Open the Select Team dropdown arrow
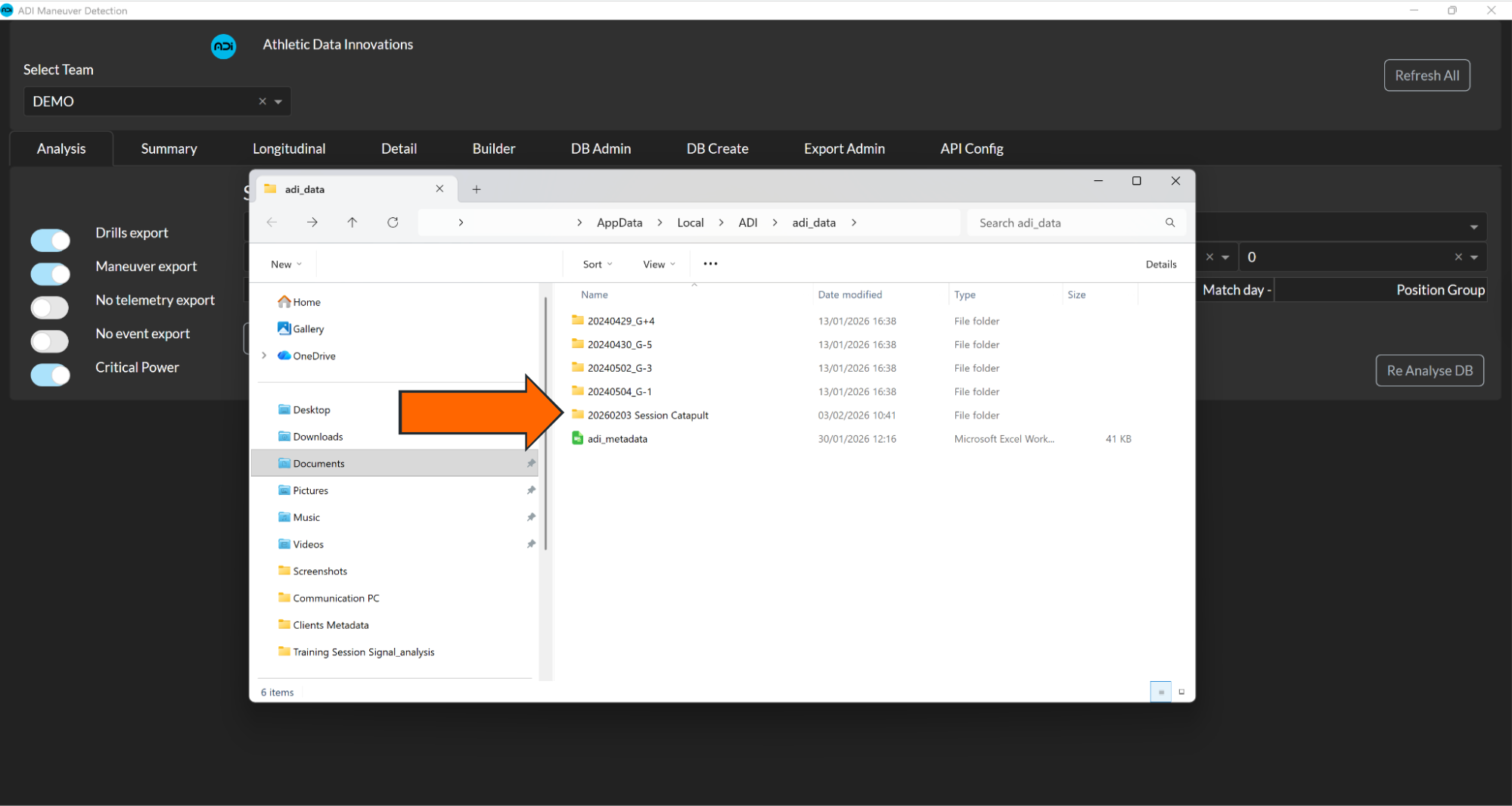Image resolution: width=1512 pixels, height=806 pixels. click(278, 101)
